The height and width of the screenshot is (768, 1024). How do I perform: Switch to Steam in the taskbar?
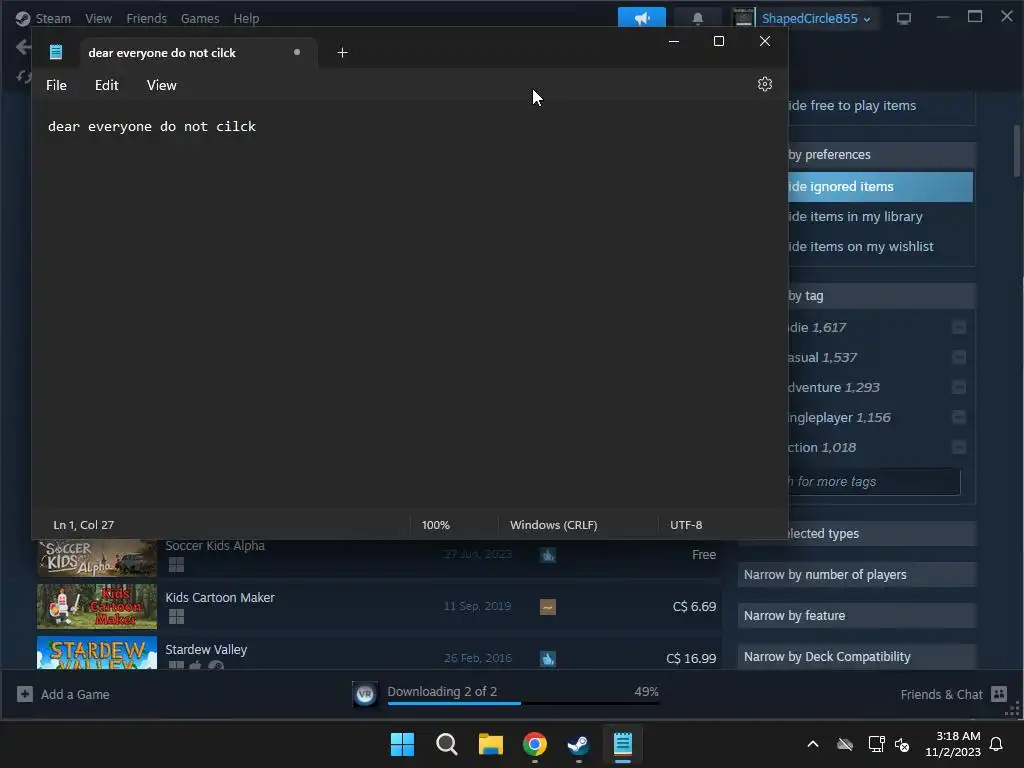[x=578, y=744]
